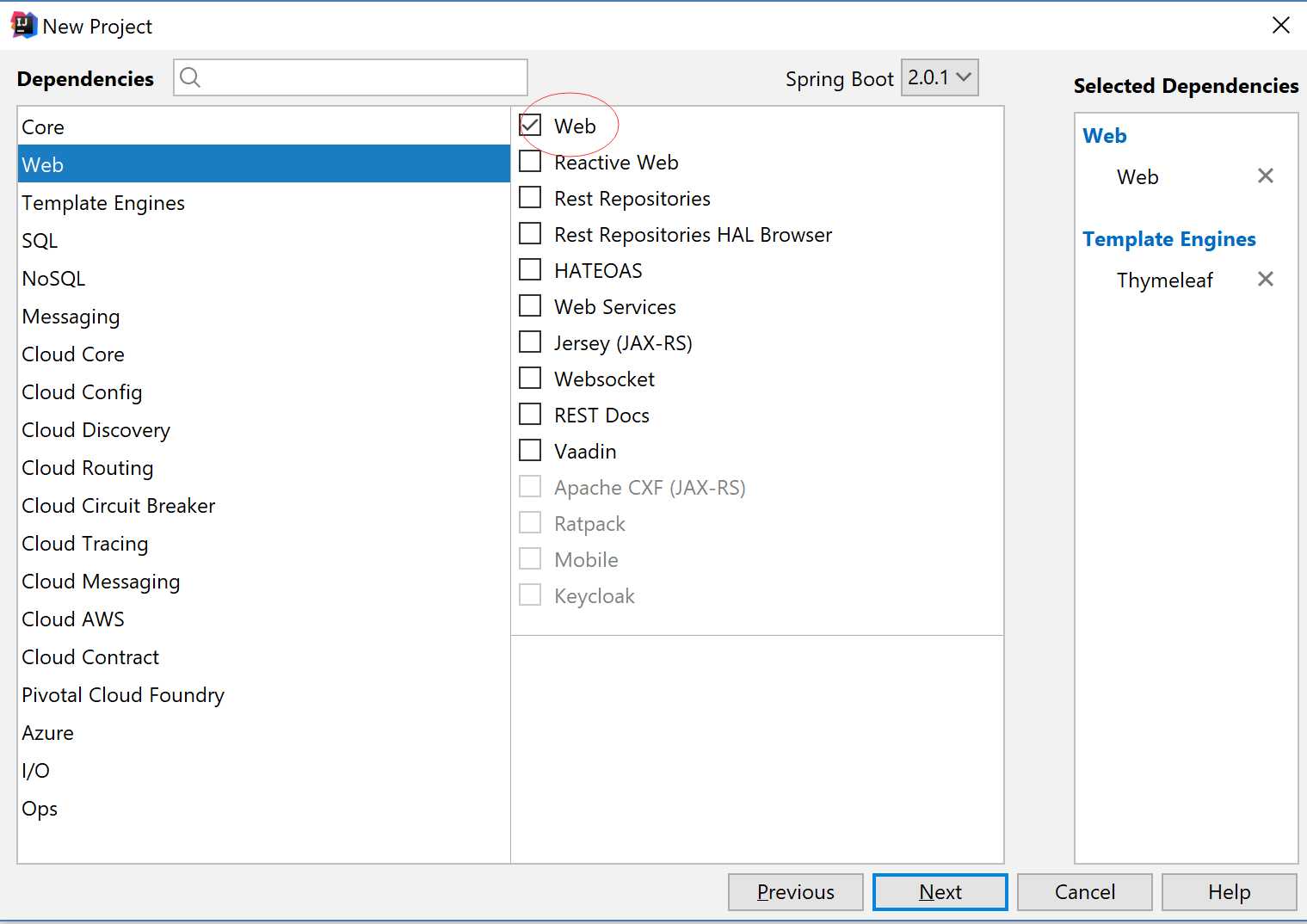
Task: Click the search magnifier icon
Action: (190, 77)
